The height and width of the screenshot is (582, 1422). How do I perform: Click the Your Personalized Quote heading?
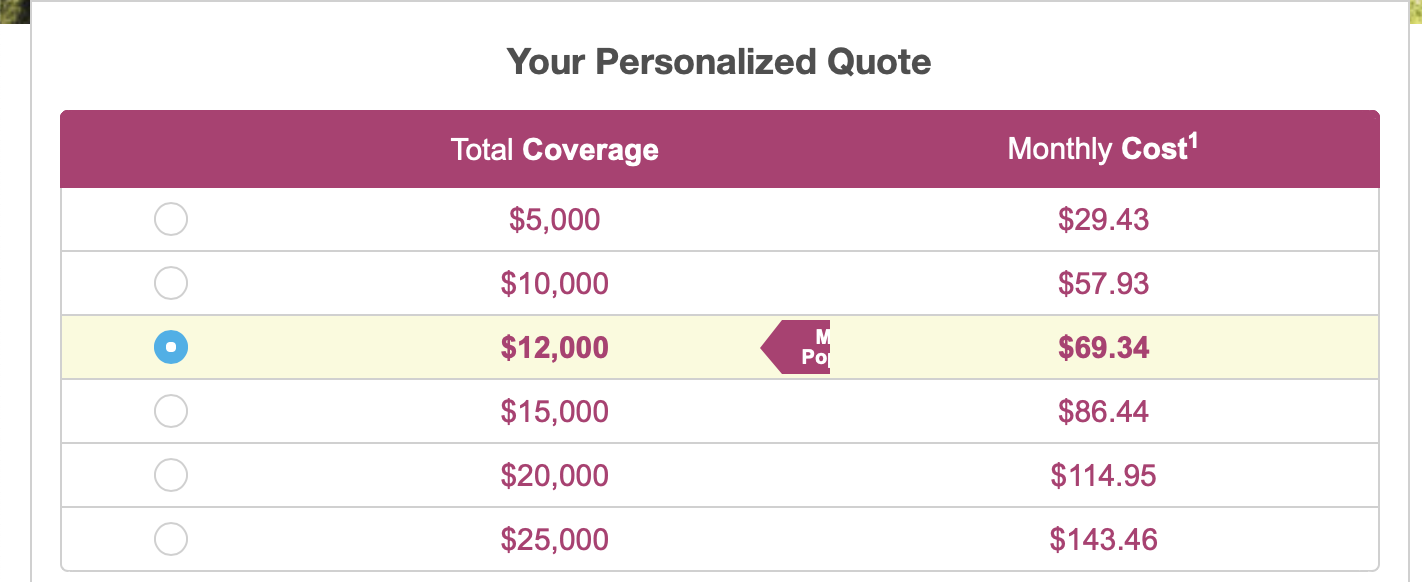pyautogui.click(x=719, y=62)
